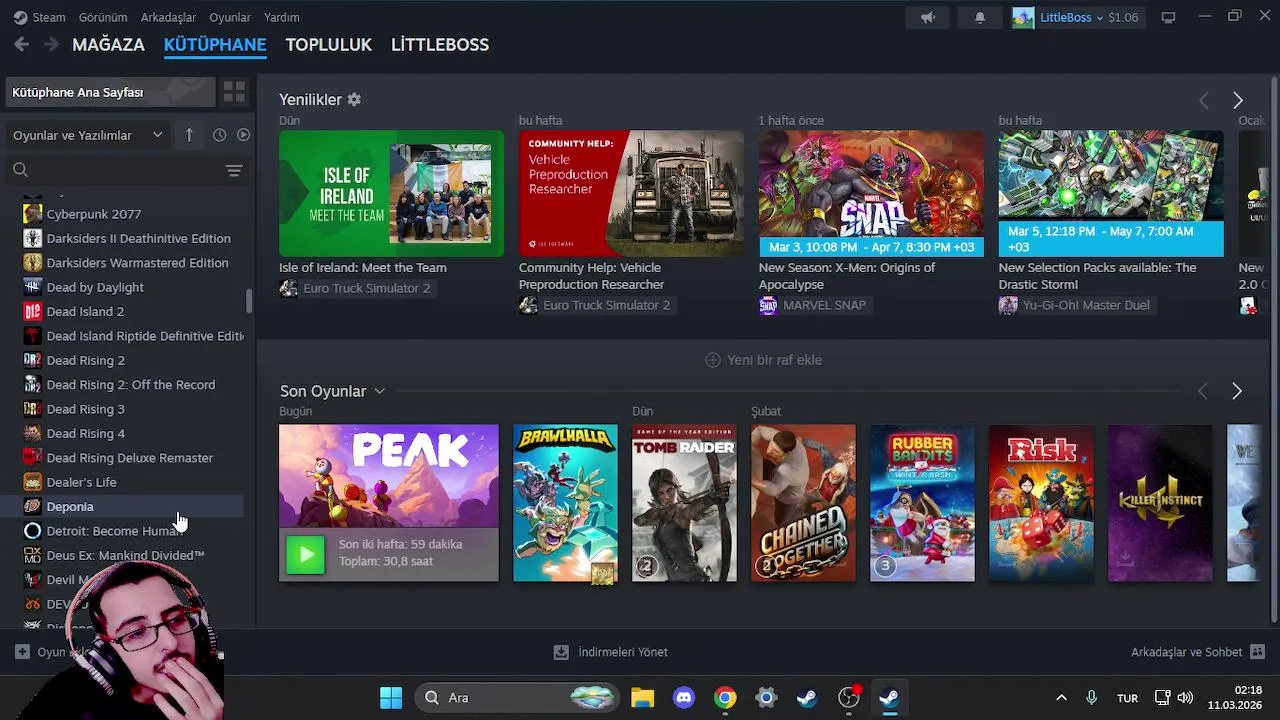Open the Yardım menu
The image size is (1280, 720).
(281, 17)
